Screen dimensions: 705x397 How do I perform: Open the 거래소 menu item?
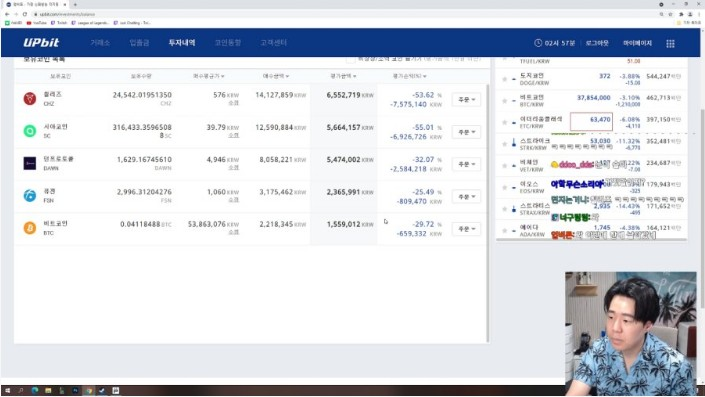(x=100, y=43)
